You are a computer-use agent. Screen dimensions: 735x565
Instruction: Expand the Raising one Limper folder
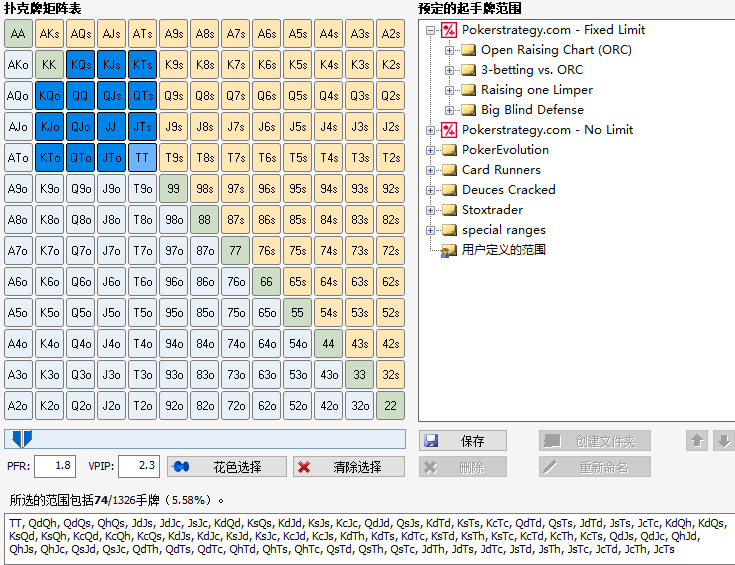click(449, 90)
